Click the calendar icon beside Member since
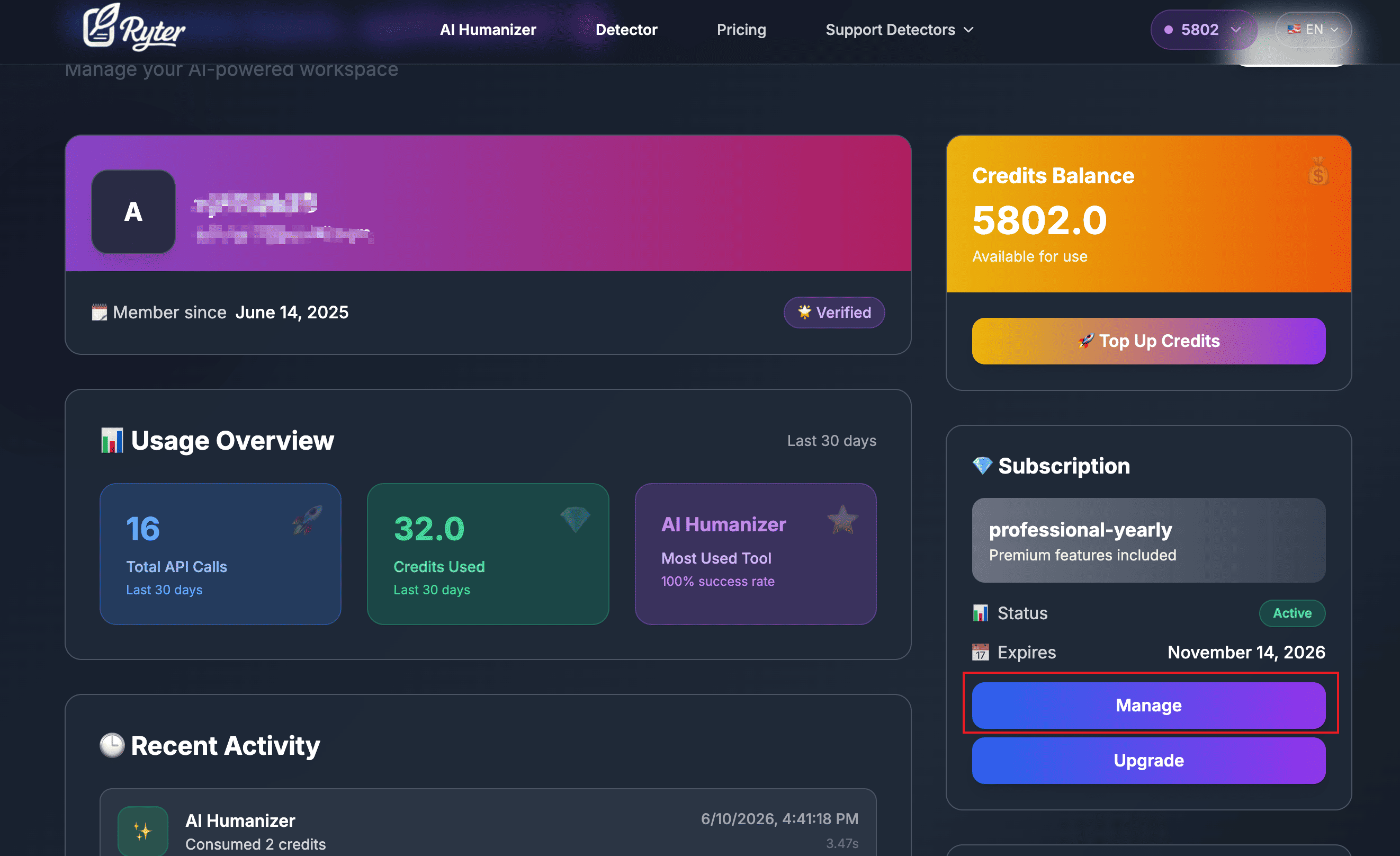The height and width of the screenshot is (856, 1400). (x=100, y=312)
